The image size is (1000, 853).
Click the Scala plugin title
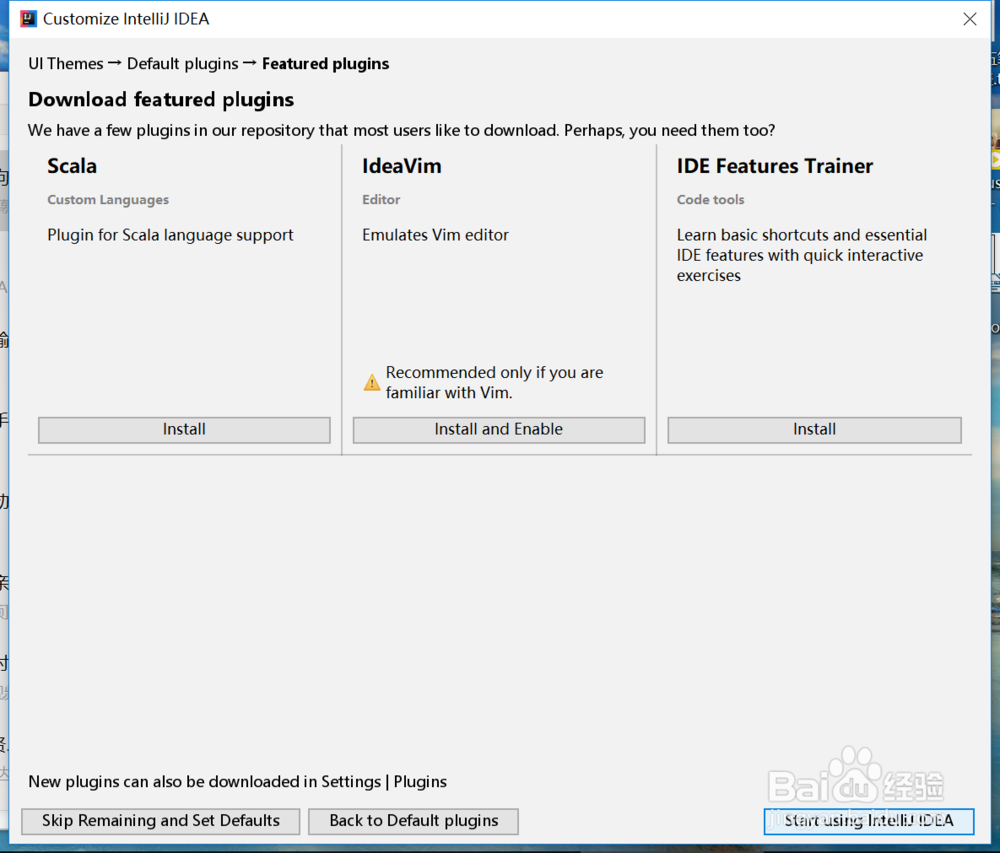pyautogui.click(x=72, y=166)
